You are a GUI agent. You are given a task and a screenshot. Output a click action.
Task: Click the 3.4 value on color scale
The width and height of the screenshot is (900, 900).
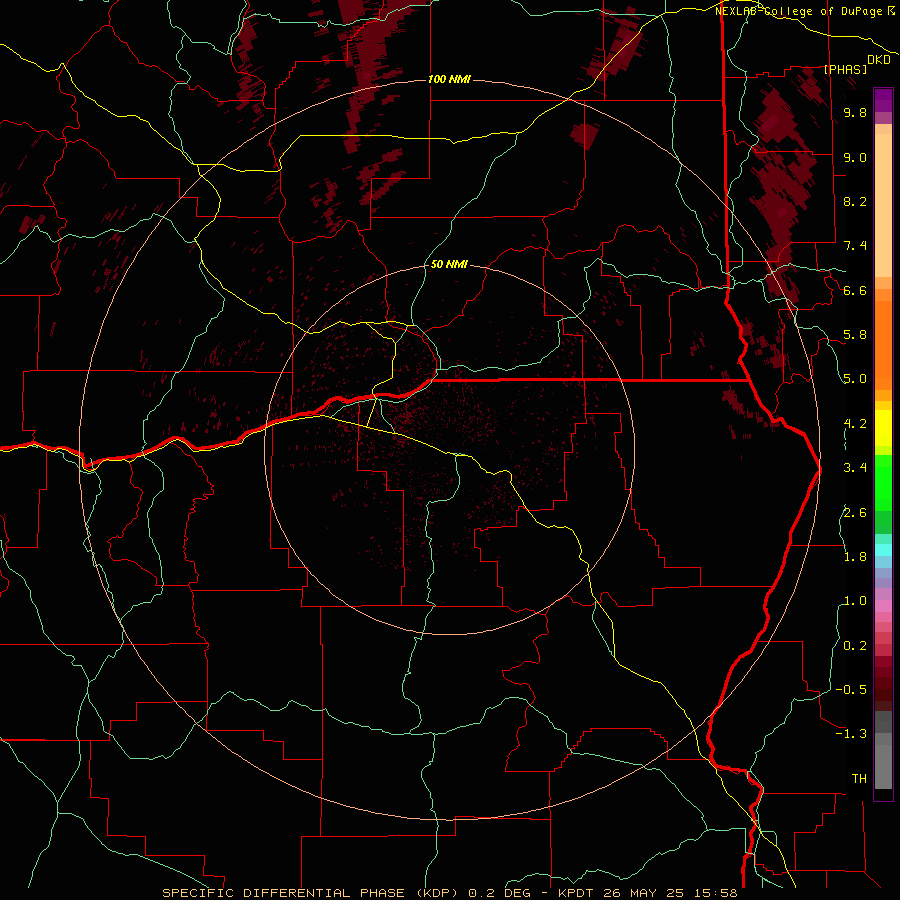pos(855,468)
